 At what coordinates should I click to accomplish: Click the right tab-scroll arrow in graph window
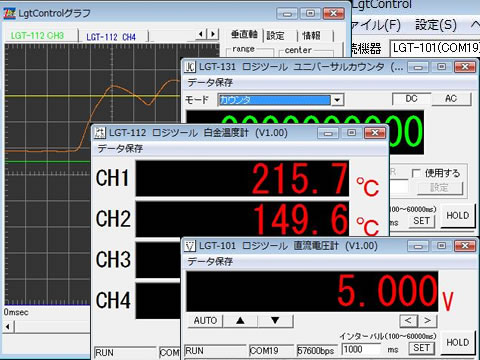[x=213, y=34]
